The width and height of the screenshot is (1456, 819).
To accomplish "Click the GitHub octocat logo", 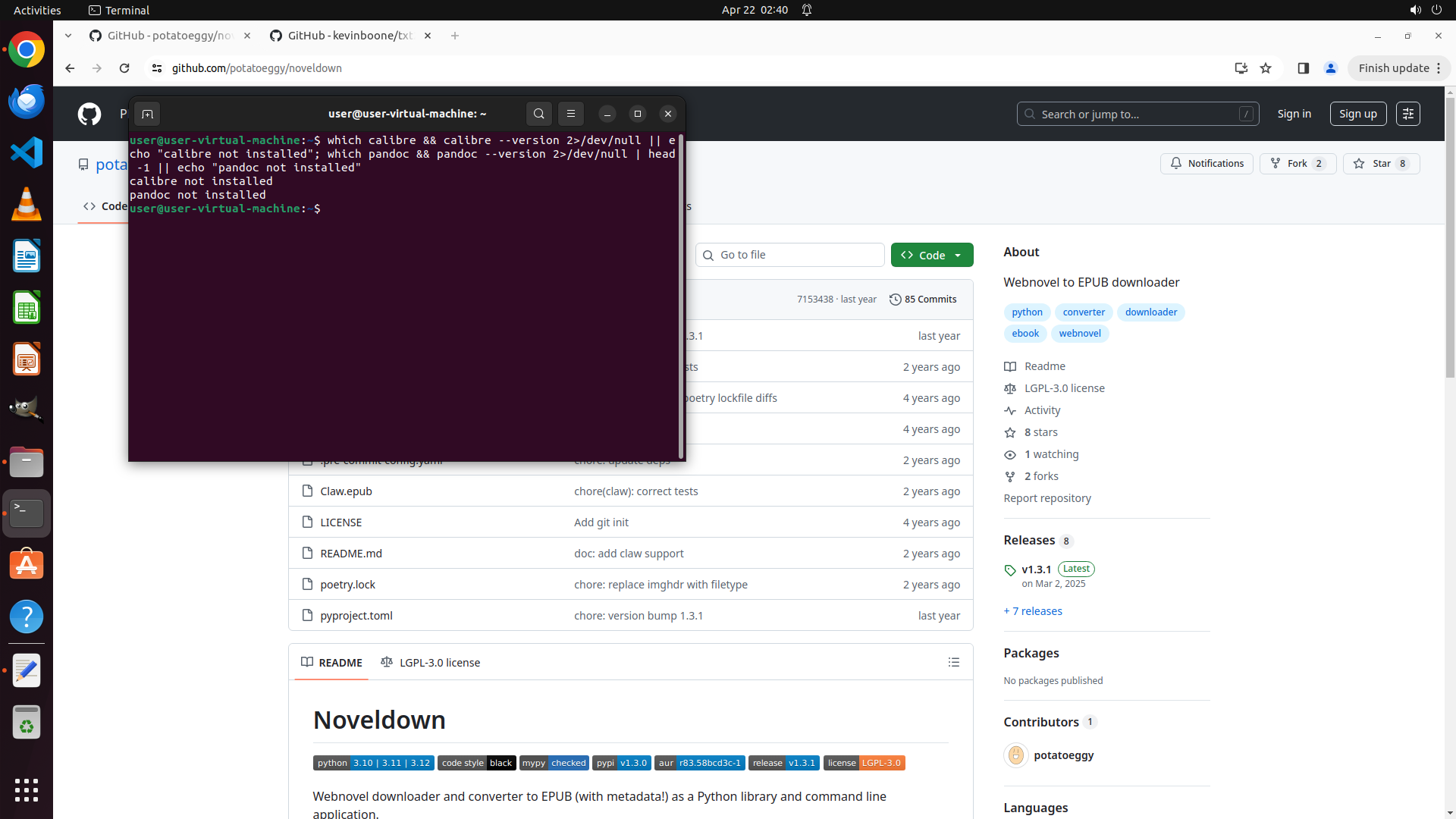I will click(x=89, y=114).
